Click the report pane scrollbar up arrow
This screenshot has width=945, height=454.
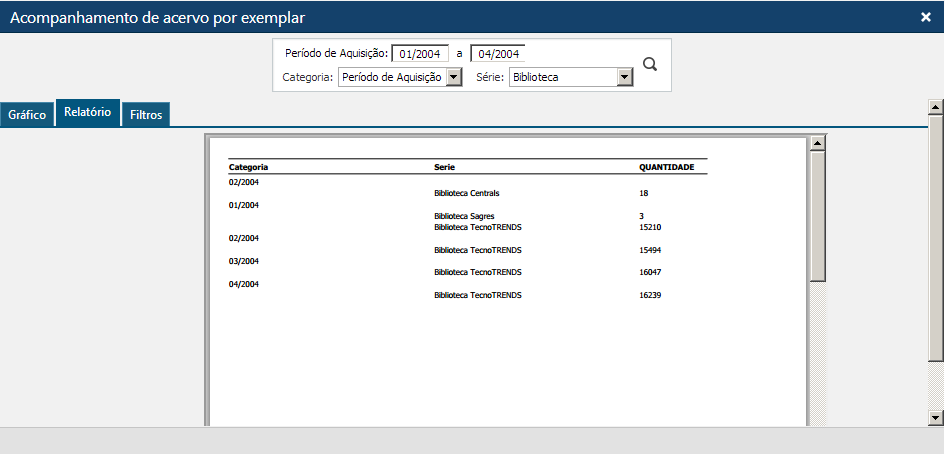pyautogui.click(x=818, y=143)
